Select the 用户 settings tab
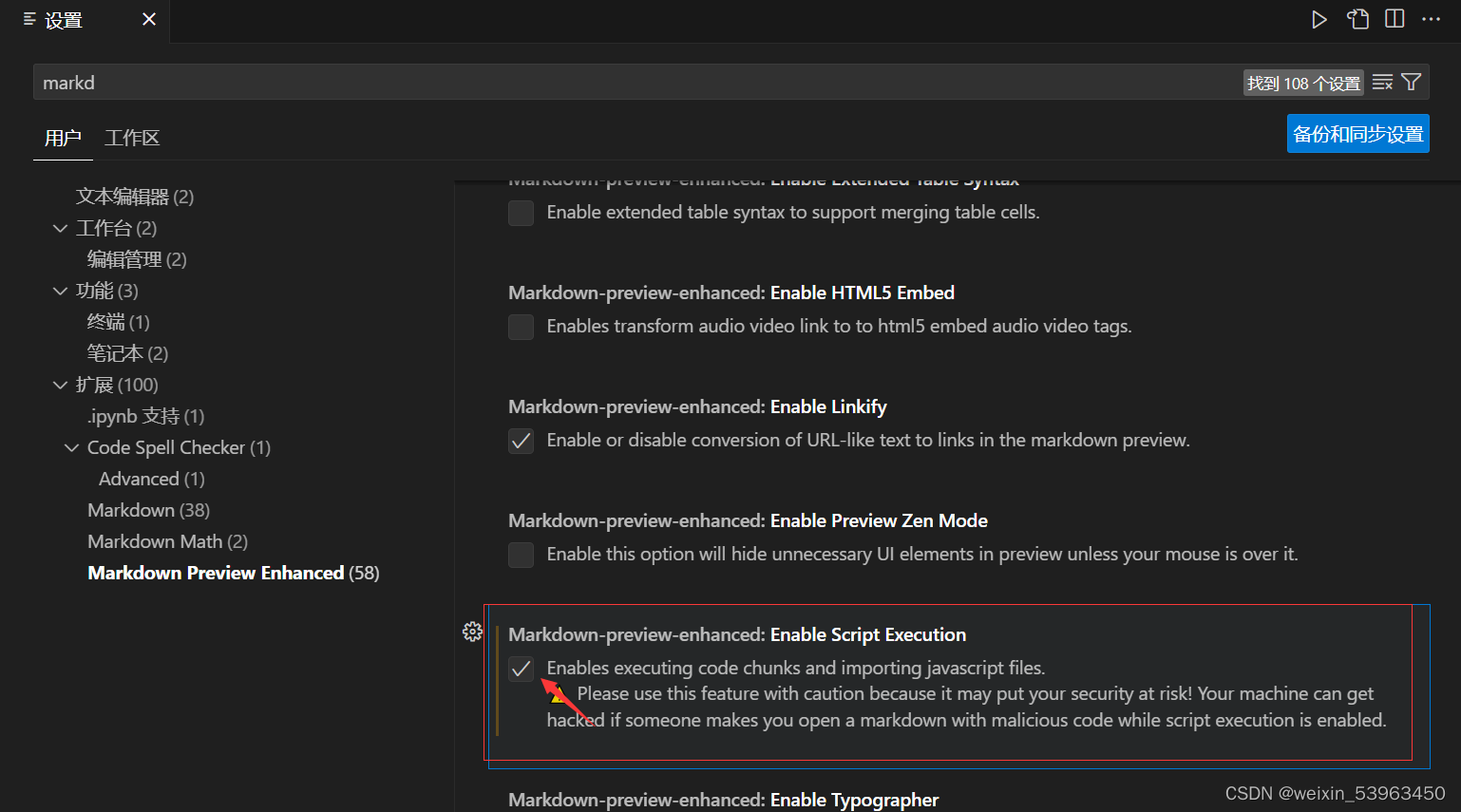This screenshot has width=1461, height=812. [x=63, y=138]
